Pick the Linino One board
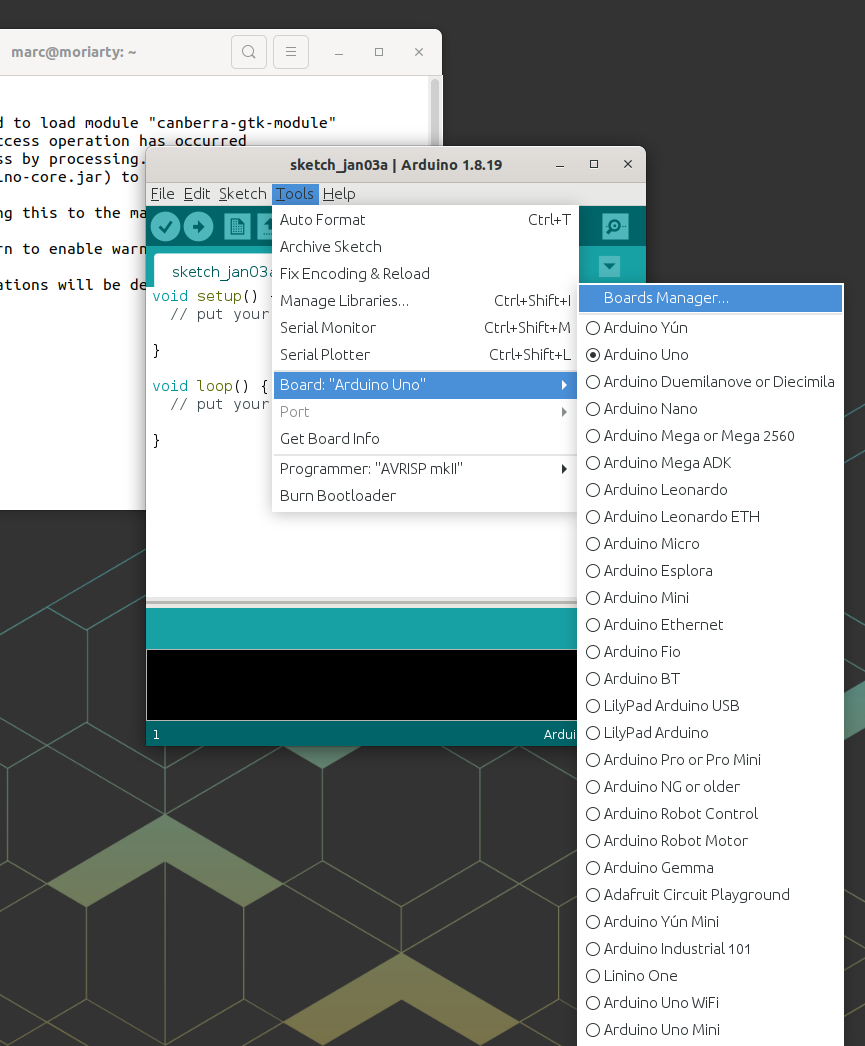The height and width of the screenshot is (1046, 865). coord(710,976)
